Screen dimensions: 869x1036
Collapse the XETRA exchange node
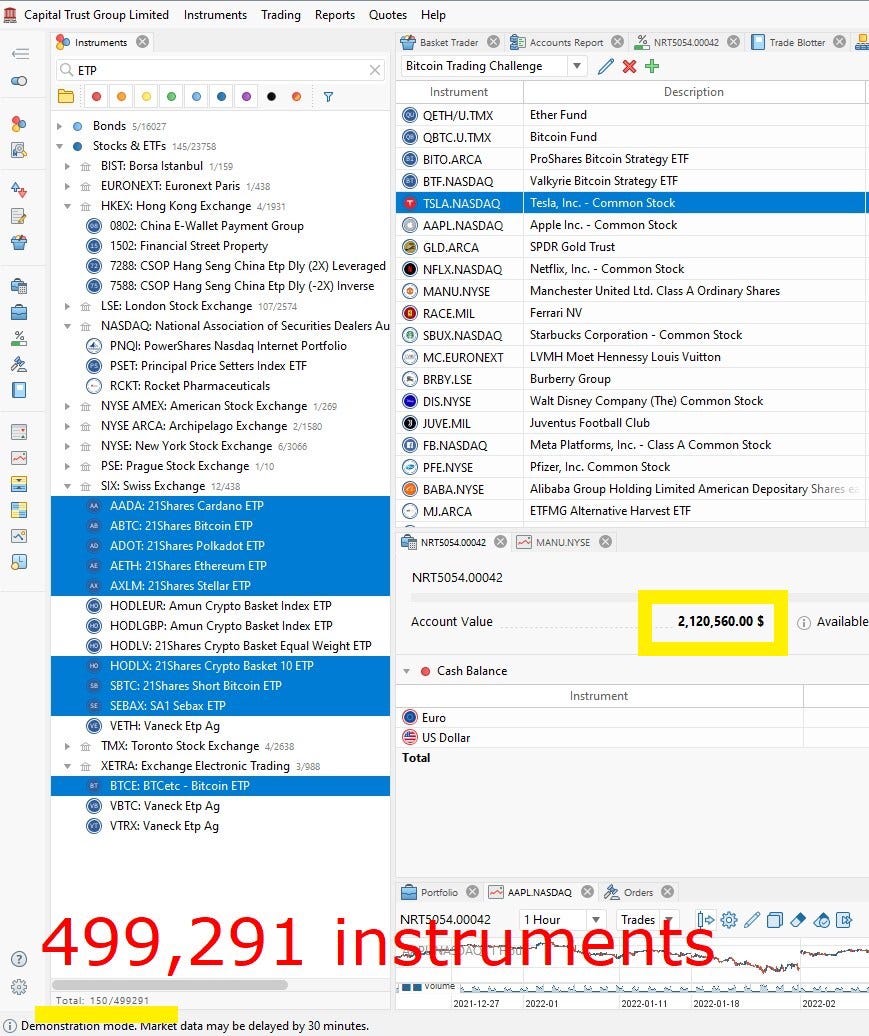[x=67, y=766]
